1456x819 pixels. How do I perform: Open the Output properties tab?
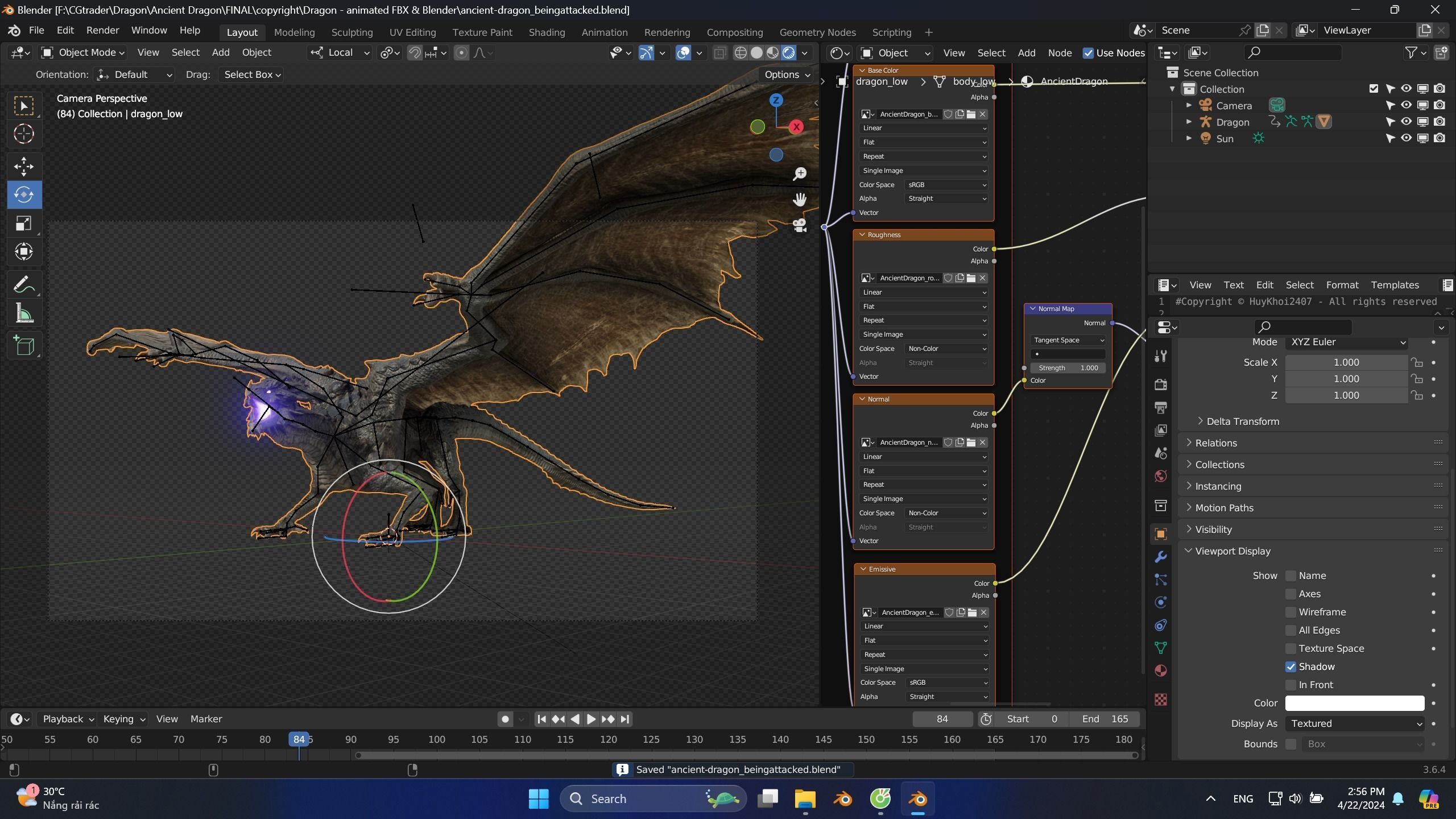pyautogui.click(x=1161, y=407)
